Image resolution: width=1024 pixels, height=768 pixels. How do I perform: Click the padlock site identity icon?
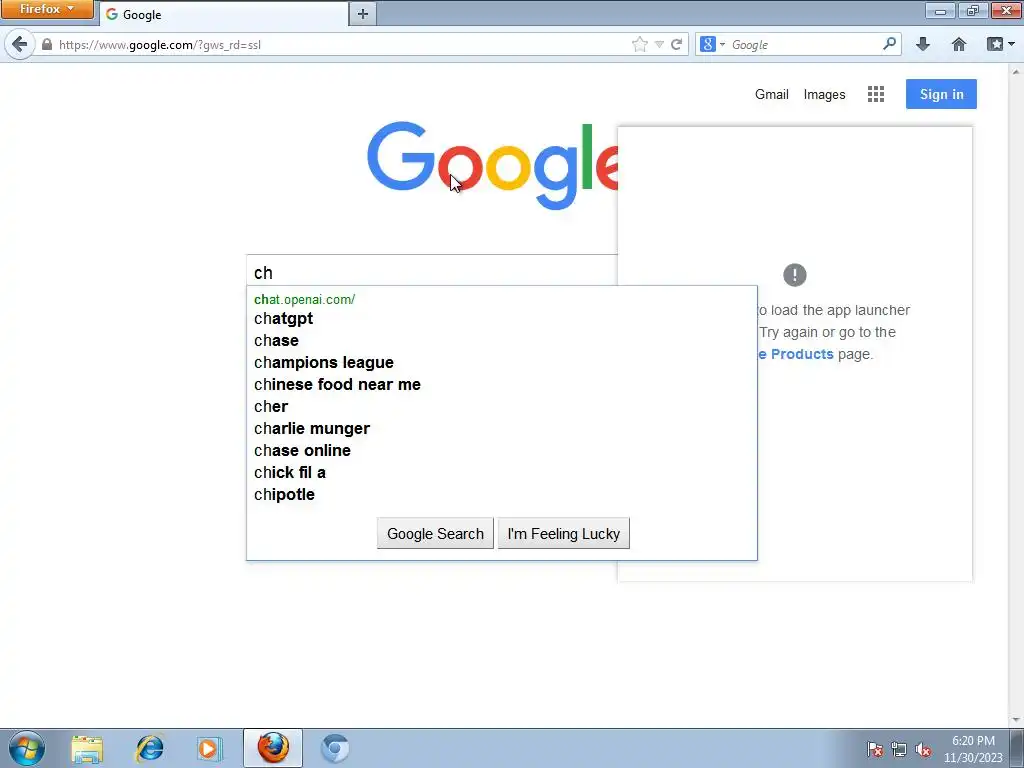click(x=46, y=44)
